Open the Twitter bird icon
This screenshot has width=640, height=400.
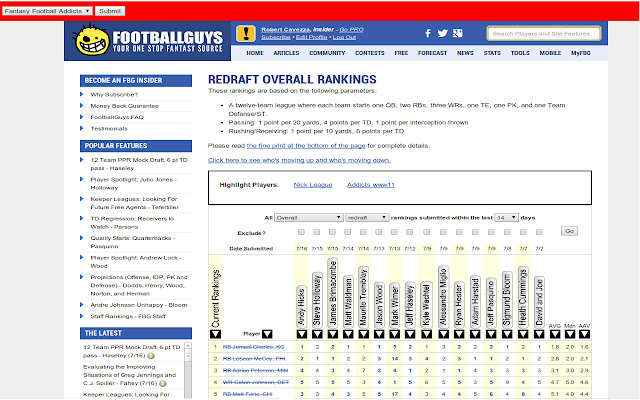(442, 33)
